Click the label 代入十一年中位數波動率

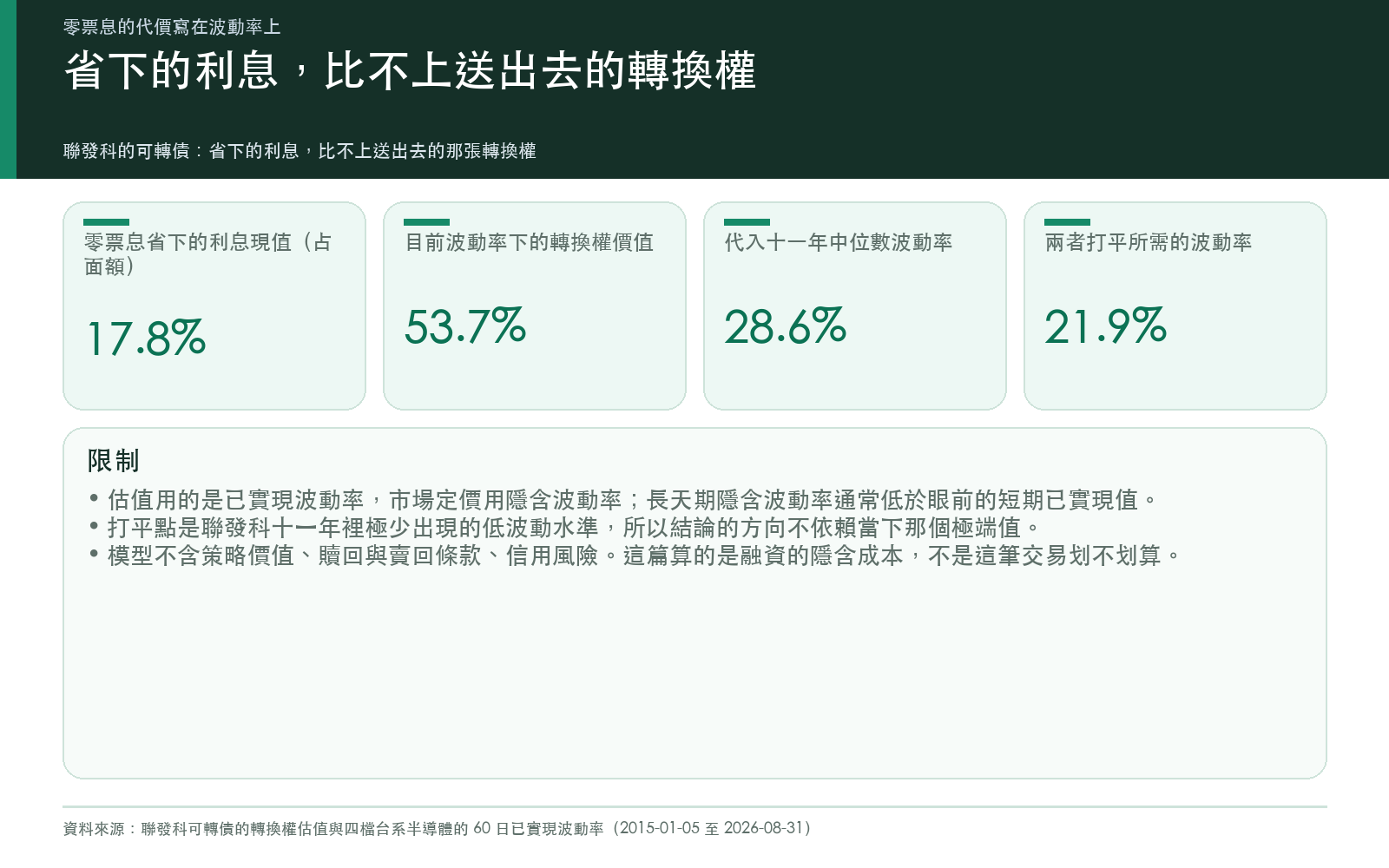(x=839, y=242)
